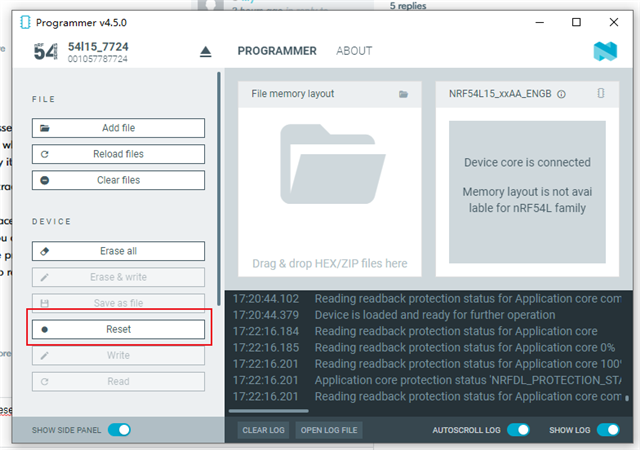Viewport: 640px width, 450px height.
Task: Click the Erase all button
Action: (118, 251)
